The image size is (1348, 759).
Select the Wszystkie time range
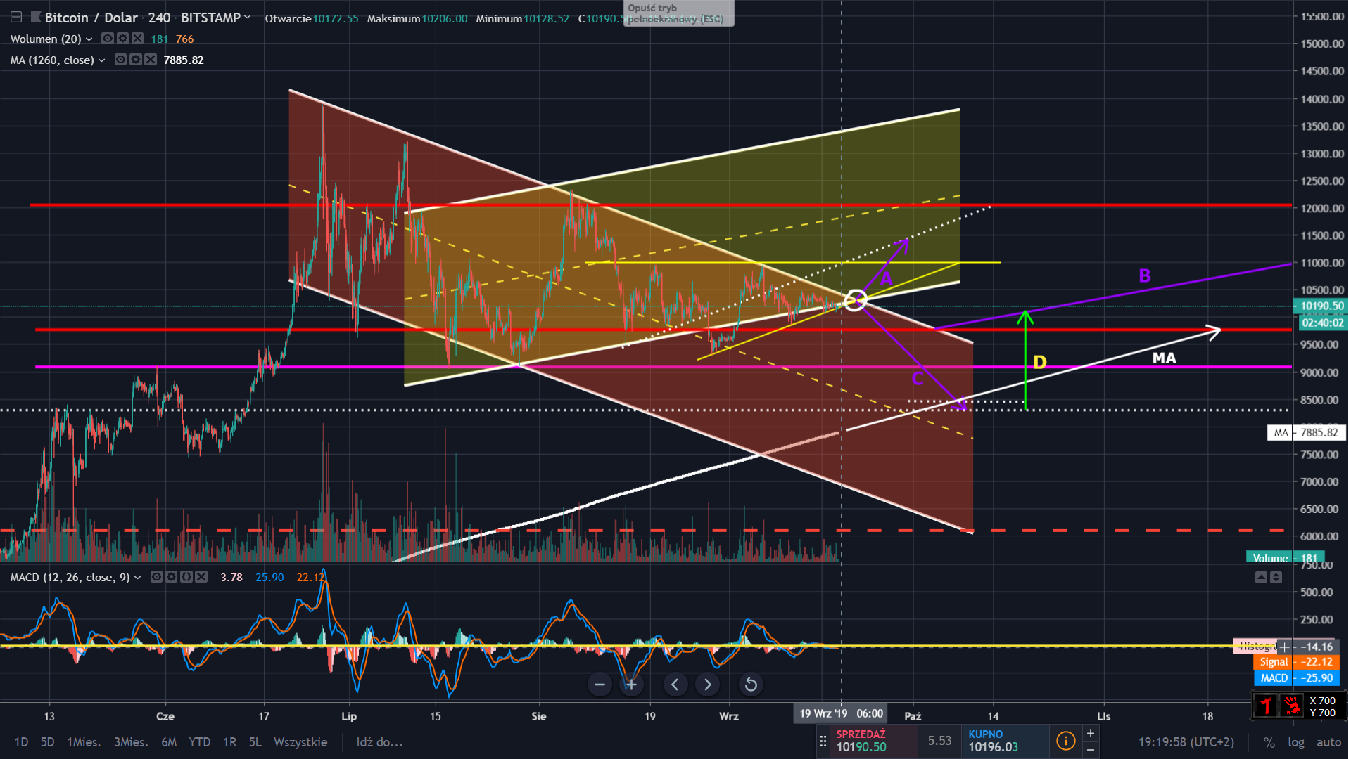pyautogui.click(x=300, y=742)
